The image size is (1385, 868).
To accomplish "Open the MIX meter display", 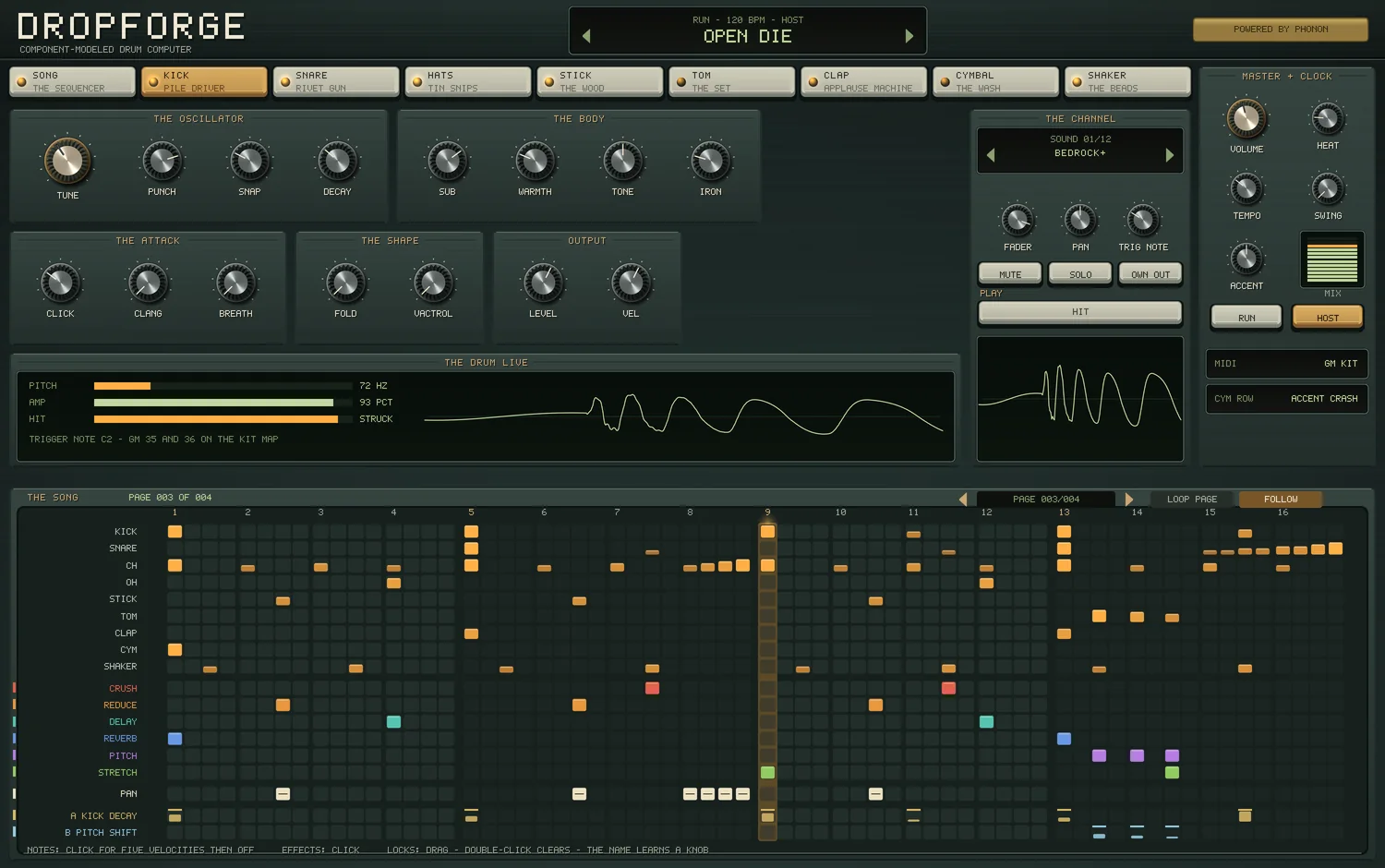I will point(1332,260).
